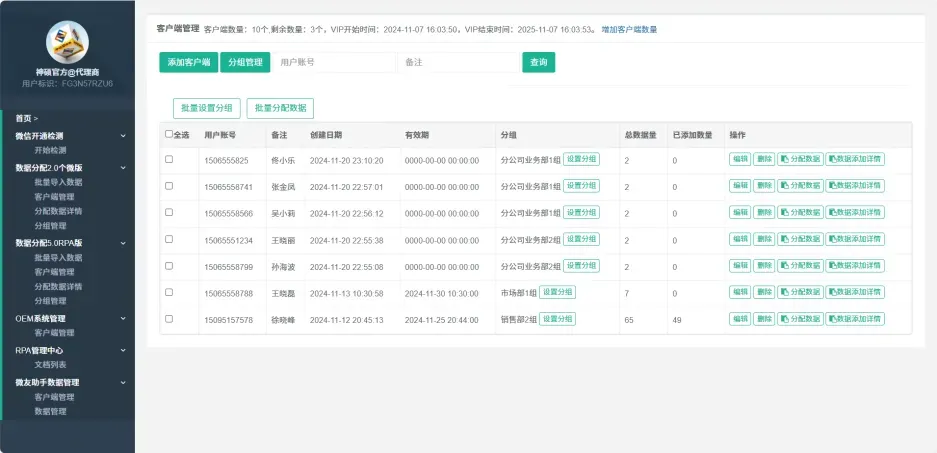Open 批量导入数据 under 数据分配2.0个微版
This screenshot has width=937, height=453.
[x=58, y=183]
